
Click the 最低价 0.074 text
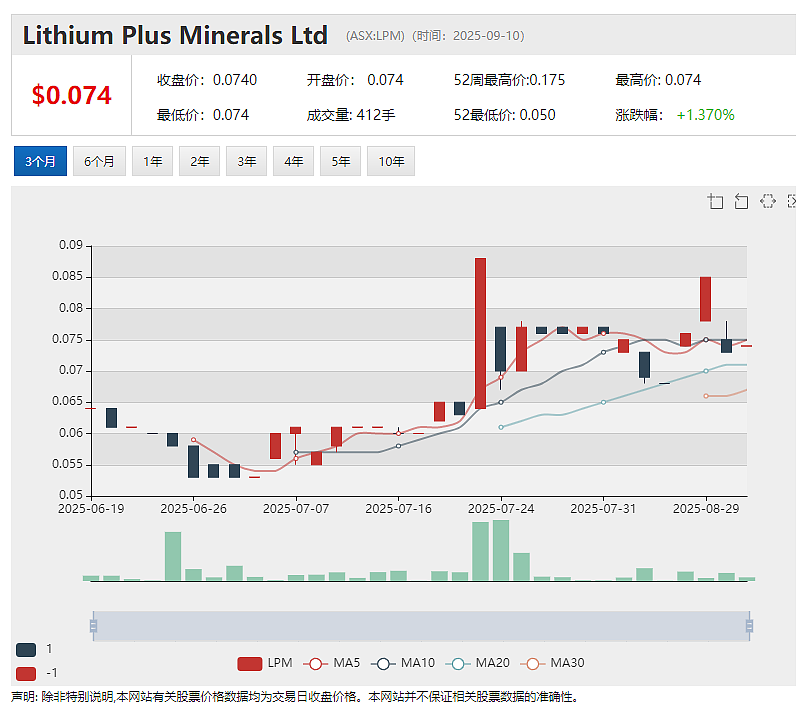pos(203,115)
